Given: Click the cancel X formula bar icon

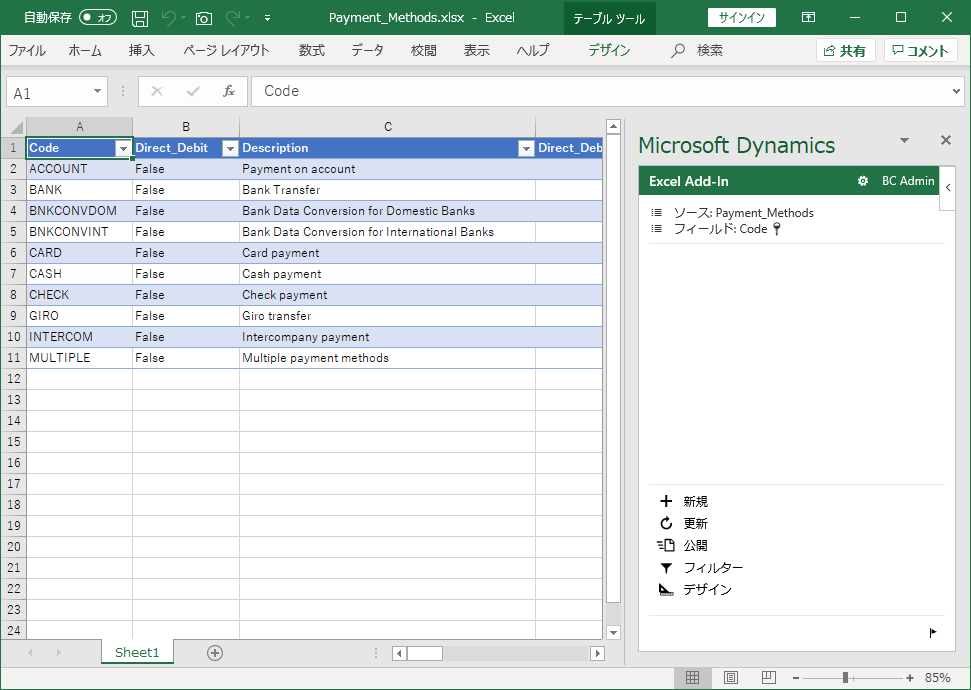Looking at the screenshot, I should pos(157,92).
